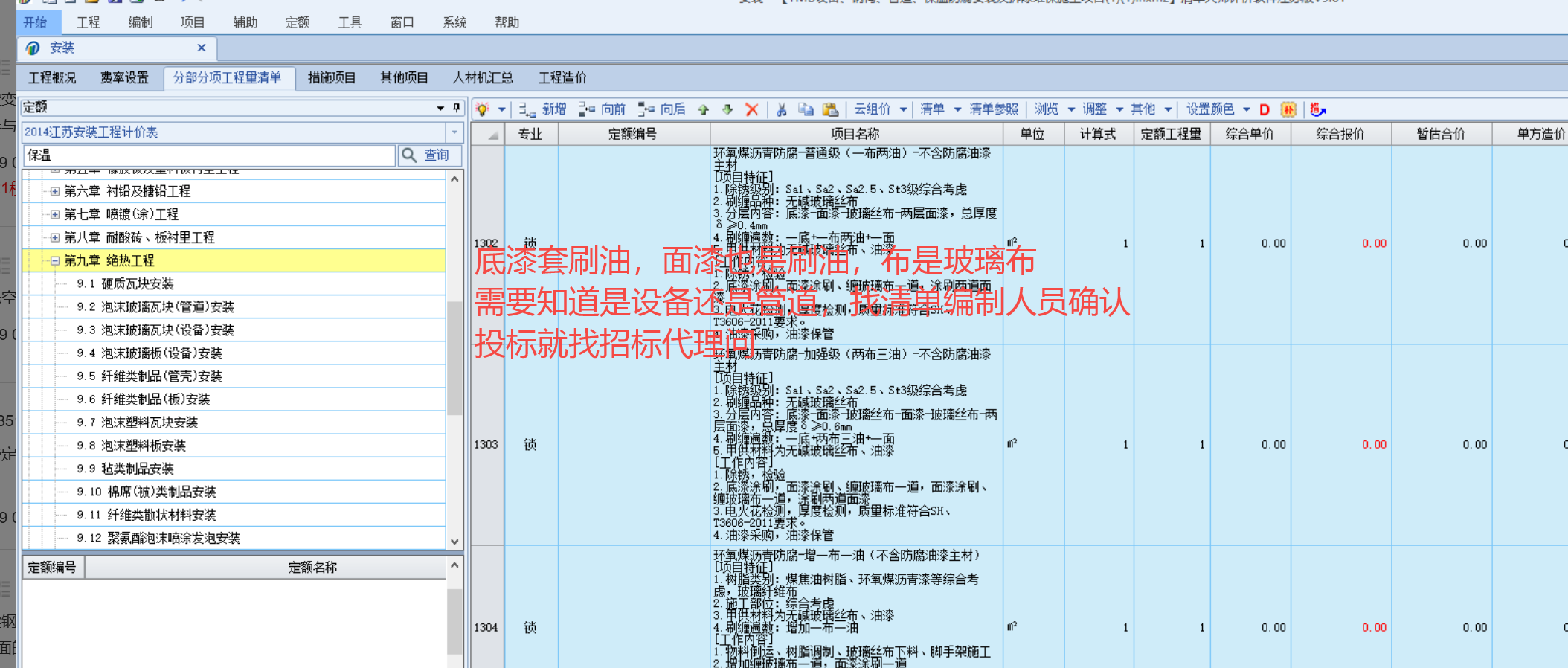Image resolution: width=1568 pixels, height=668 pixels.
Task: Switch to 工程概况 tab
Action: pos(52,78)
